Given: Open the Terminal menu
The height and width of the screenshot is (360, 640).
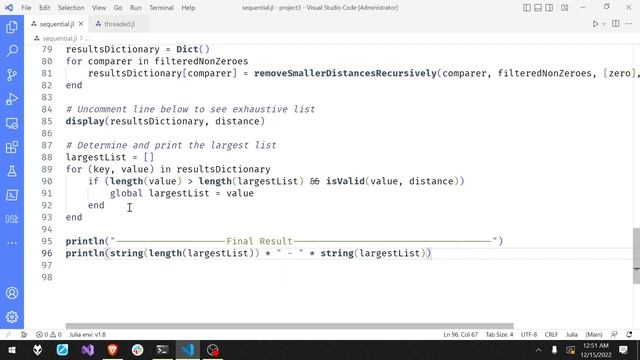Looking at the screenshot, I should click(x=161, y=8).
